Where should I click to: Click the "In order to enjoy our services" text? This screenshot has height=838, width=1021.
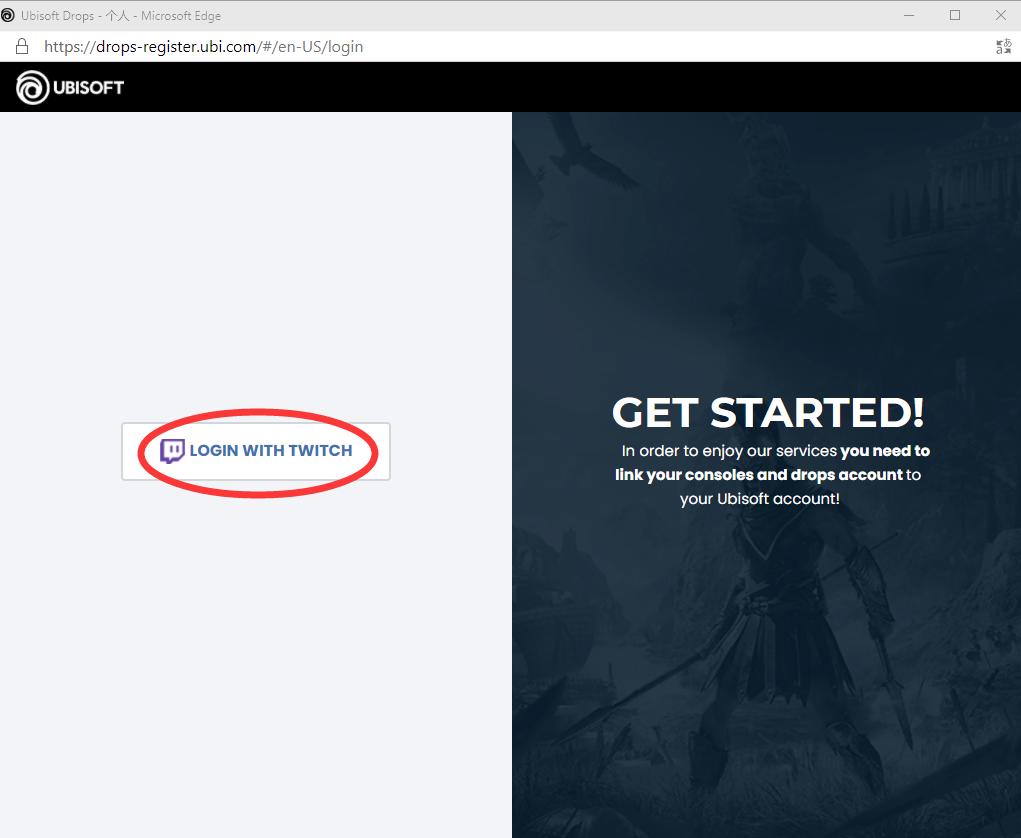click(x=729, y=451)
